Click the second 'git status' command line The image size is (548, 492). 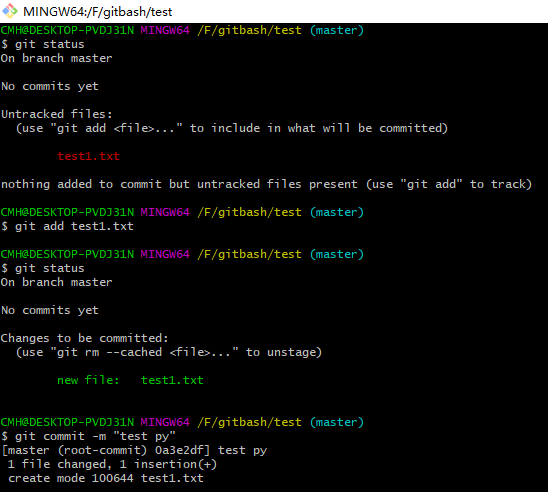click(x=43, y=268)
